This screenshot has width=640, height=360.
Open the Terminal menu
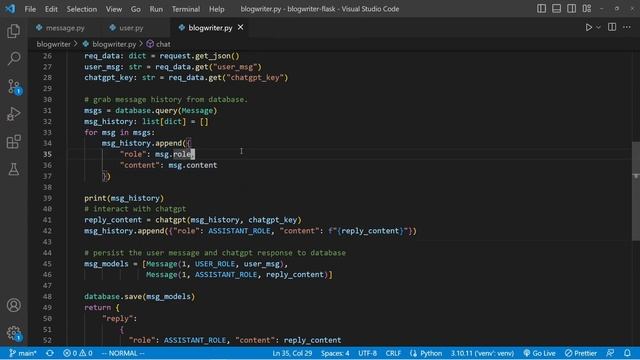186,9
